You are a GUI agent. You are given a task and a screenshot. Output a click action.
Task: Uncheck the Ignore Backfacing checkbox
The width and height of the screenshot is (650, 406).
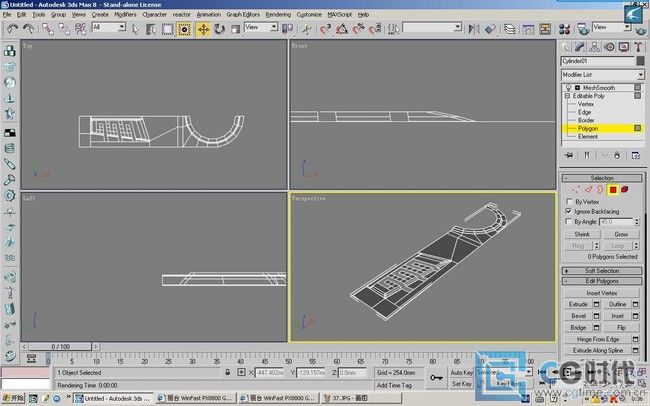pos(569,212)
